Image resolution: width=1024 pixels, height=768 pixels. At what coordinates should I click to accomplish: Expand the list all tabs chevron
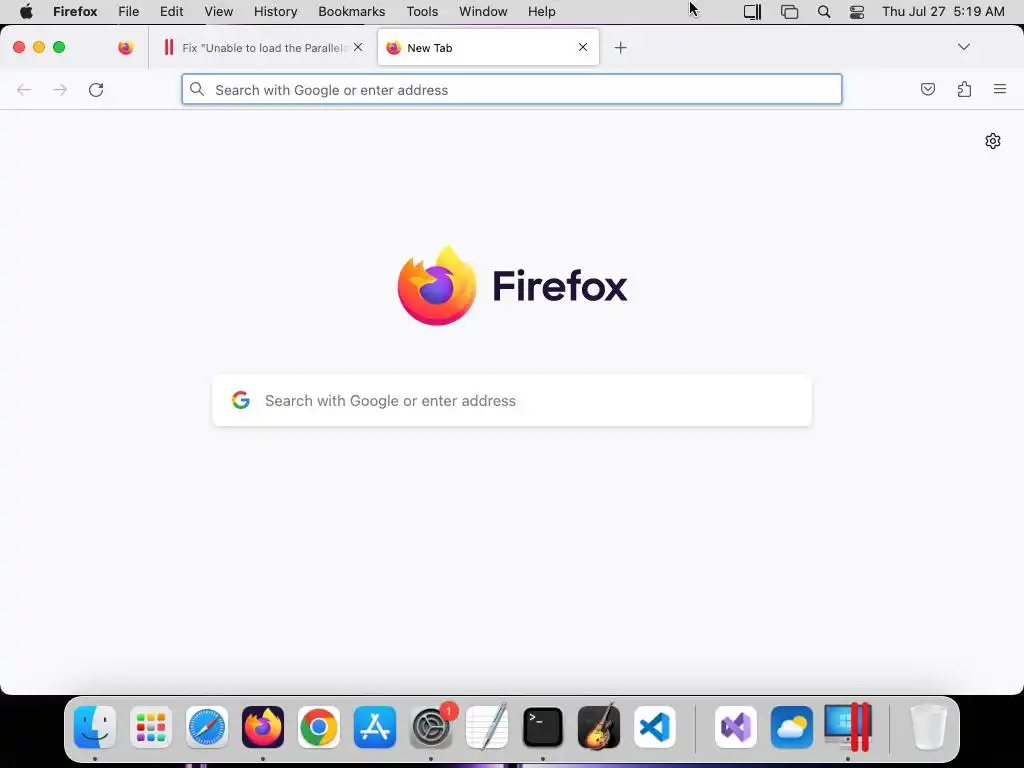pos(963,47)
